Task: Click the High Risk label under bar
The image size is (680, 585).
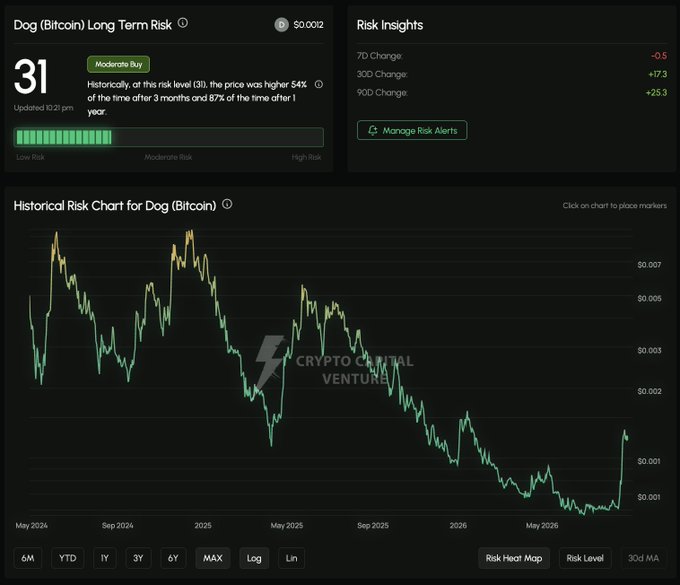Action: click(306, 157)
